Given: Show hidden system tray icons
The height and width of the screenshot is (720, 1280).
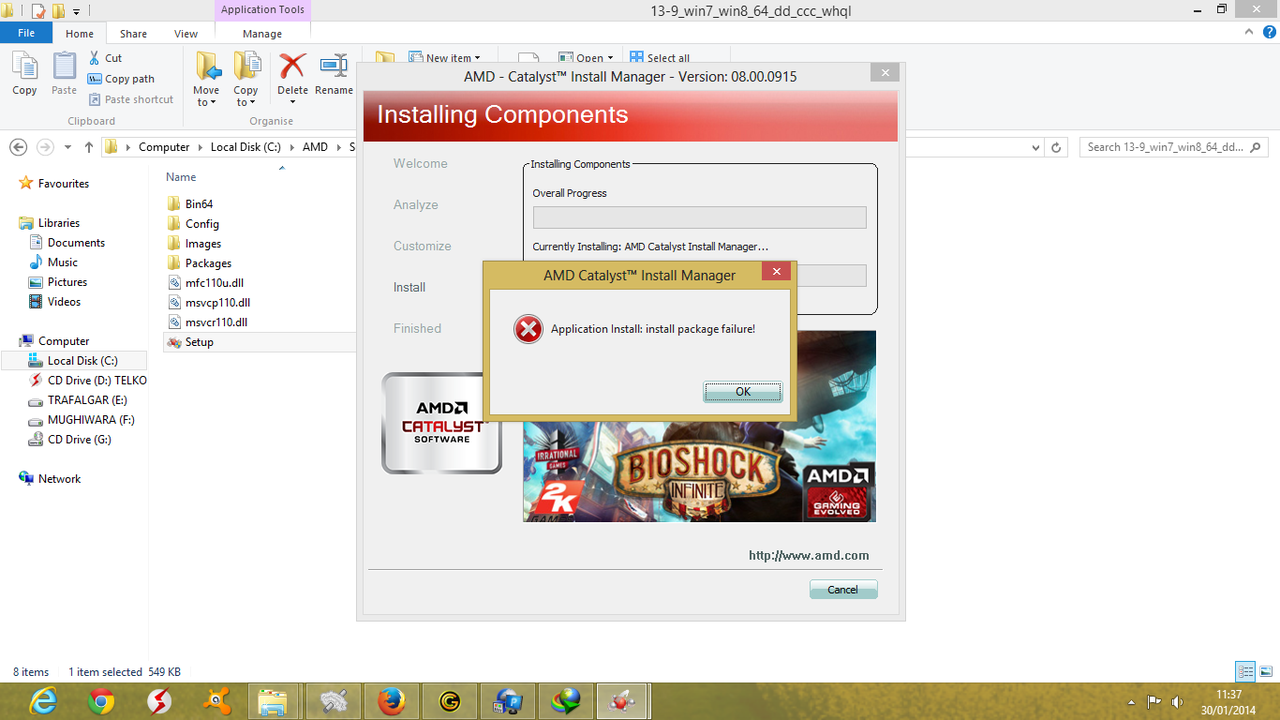Looking at the screenshot, I should [1131, 702].
